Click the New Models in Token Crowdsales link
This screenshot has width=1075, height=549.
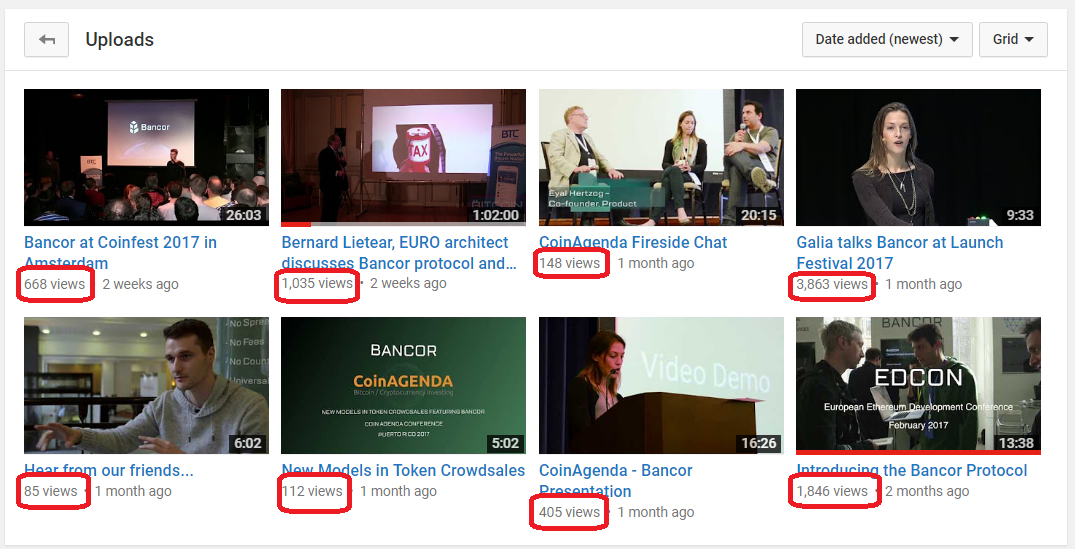[403, 470]
